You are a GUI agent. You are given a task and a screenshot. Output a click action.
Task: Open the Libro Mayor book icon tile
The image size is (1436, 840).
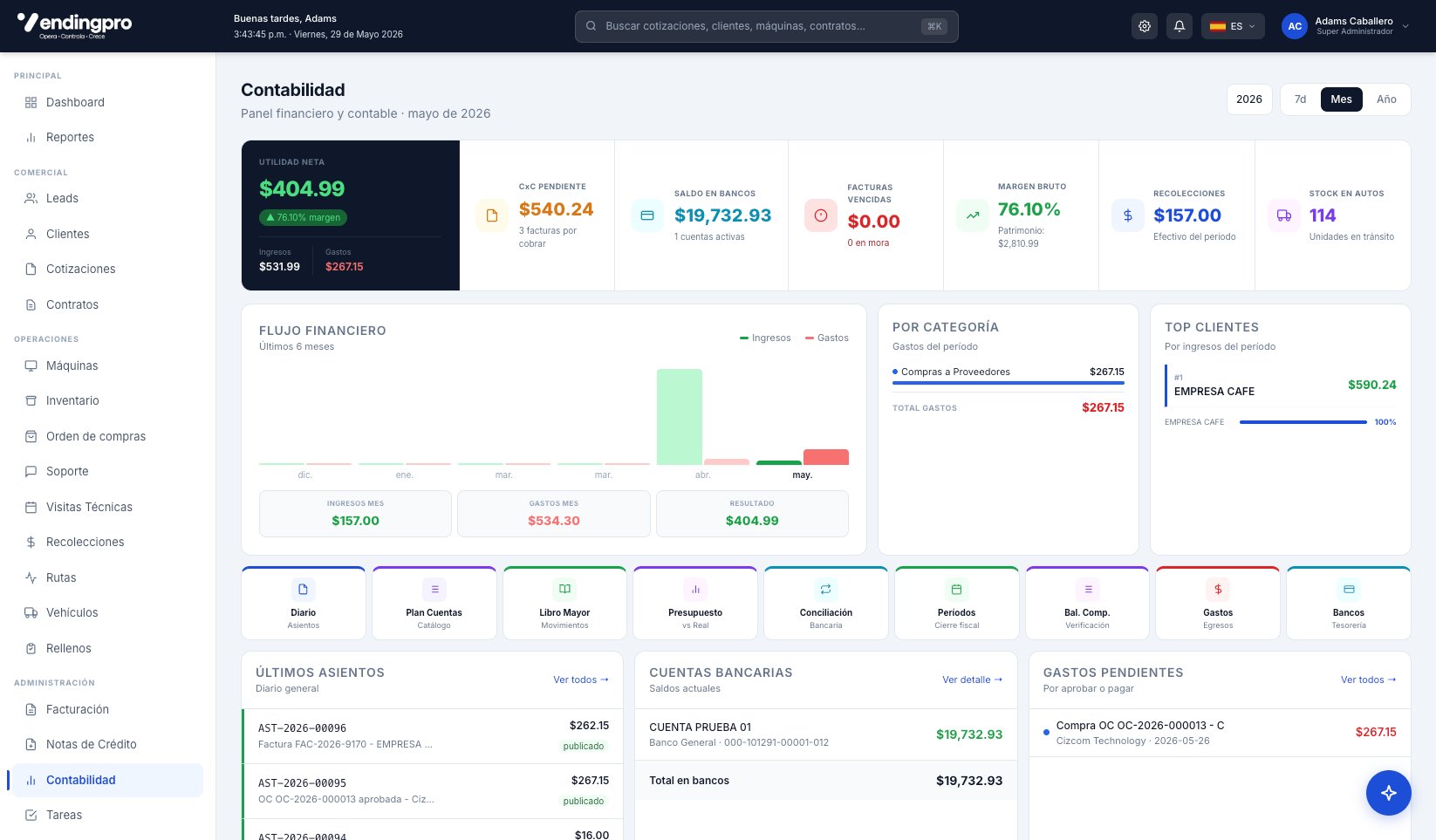pyautogui.click(x=564, y=604)
